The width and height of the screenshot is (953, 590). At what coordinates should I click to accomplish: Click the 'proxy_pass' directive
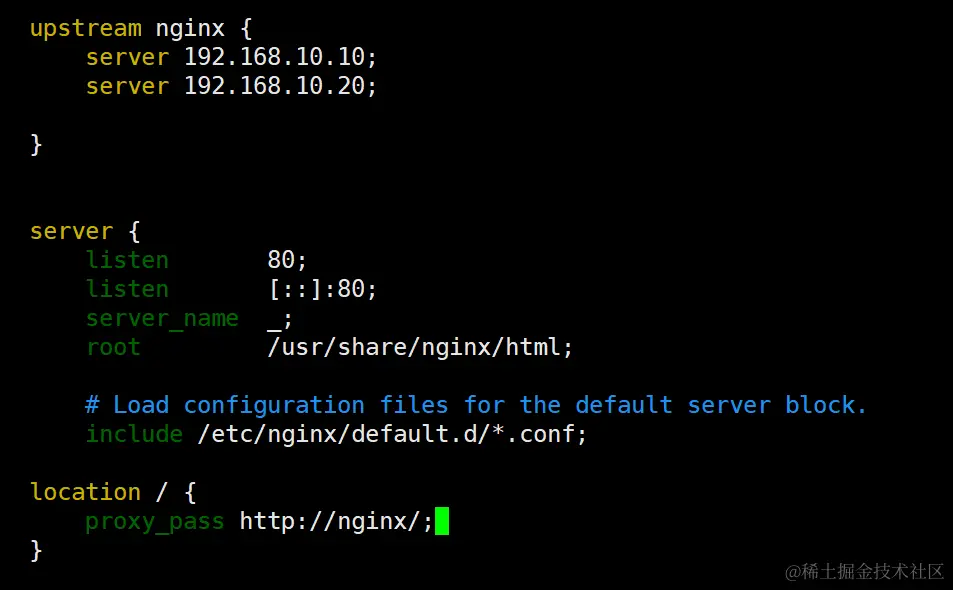pyautogui.click(x=154, y=521)
